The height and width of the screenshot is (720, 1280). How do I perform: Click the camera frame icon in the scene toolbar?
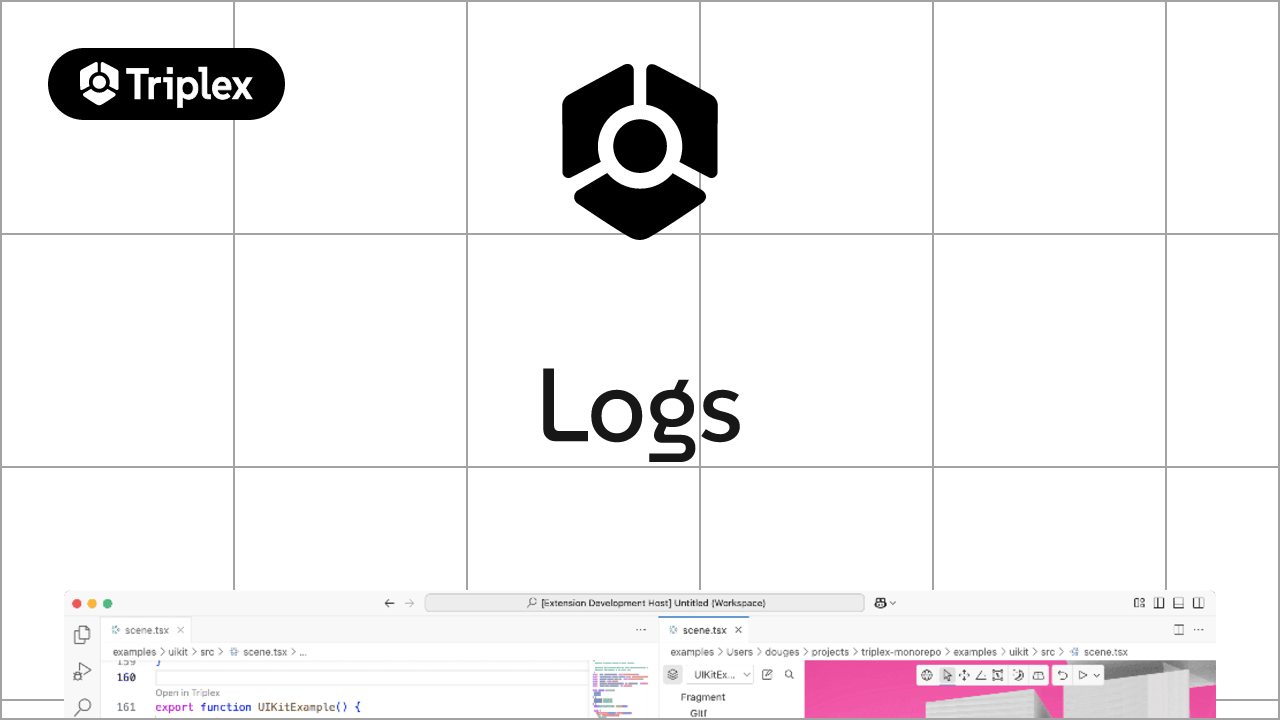point(1037,675)
